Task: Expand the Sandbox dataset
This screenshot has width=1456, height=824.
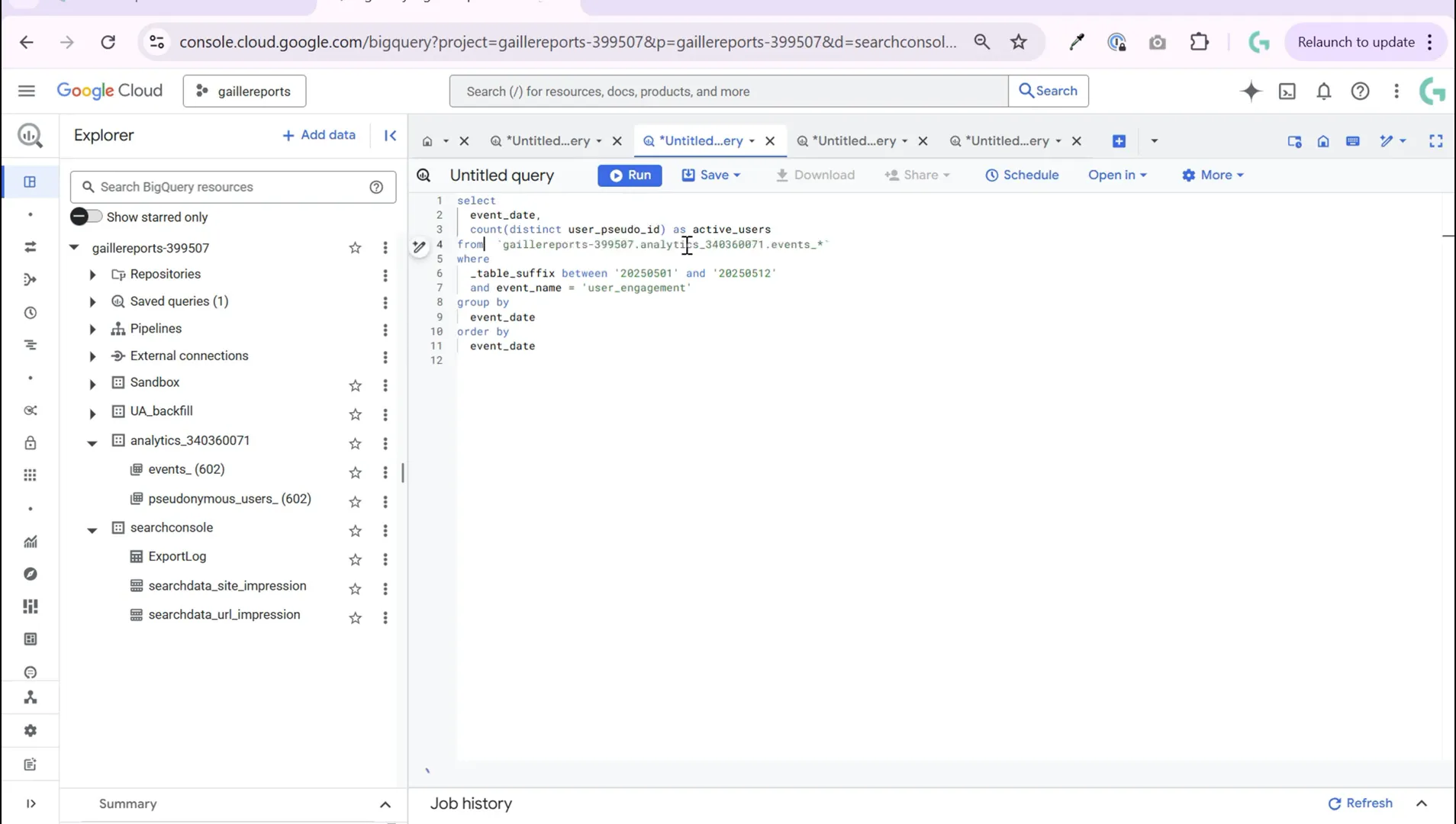Action: tap(92, 384)
